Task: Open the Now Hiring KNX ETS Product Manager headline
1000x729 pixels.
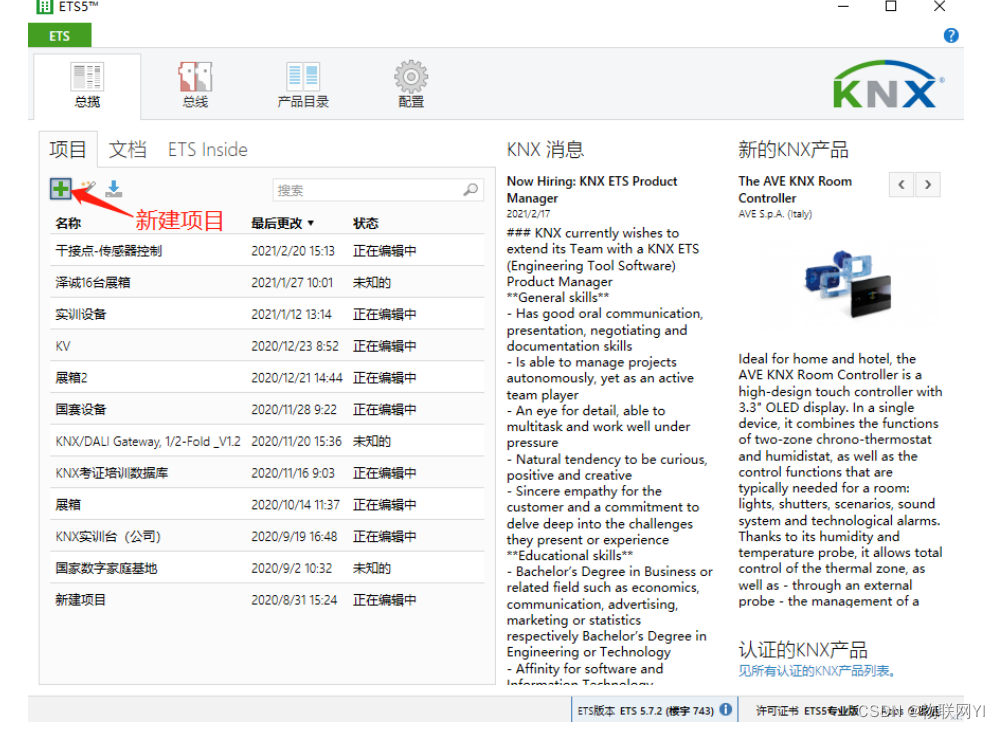Action: 592,189
